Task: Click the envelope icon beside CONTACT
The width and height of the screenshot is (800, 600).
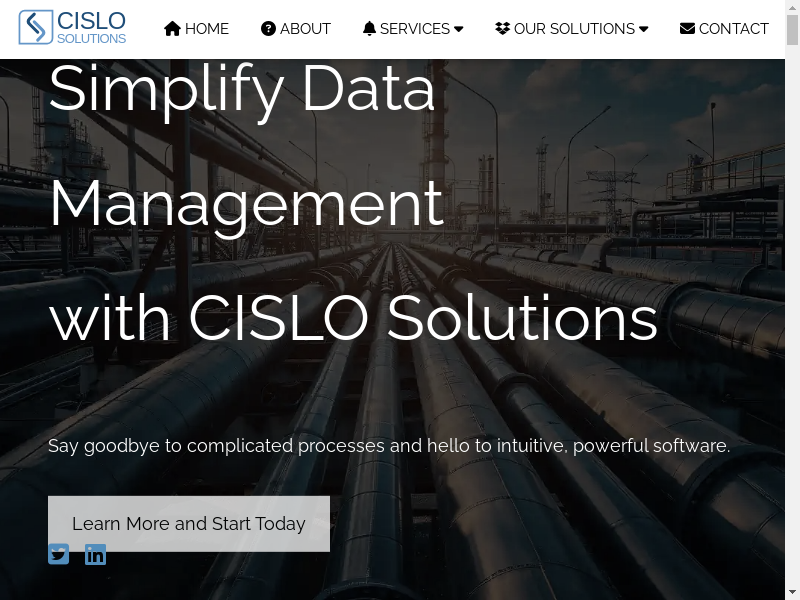Action: point(687,29)
